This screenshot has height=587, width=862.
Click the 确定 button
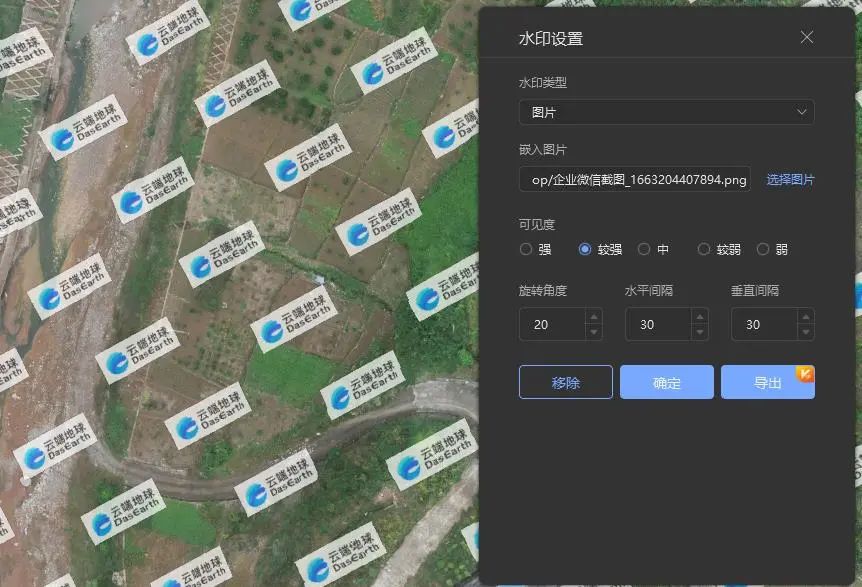[x=667, y=382]
